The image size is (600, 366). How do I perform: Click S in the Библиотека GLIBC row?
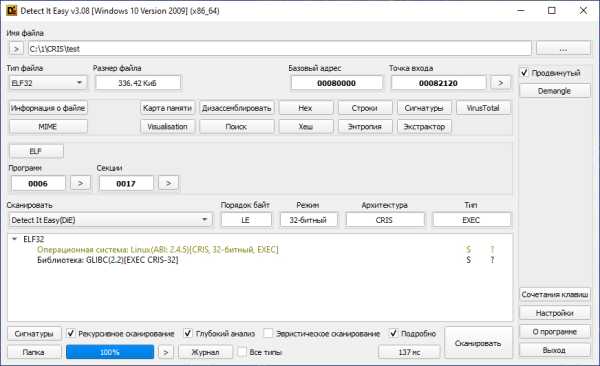coord(468,260)
